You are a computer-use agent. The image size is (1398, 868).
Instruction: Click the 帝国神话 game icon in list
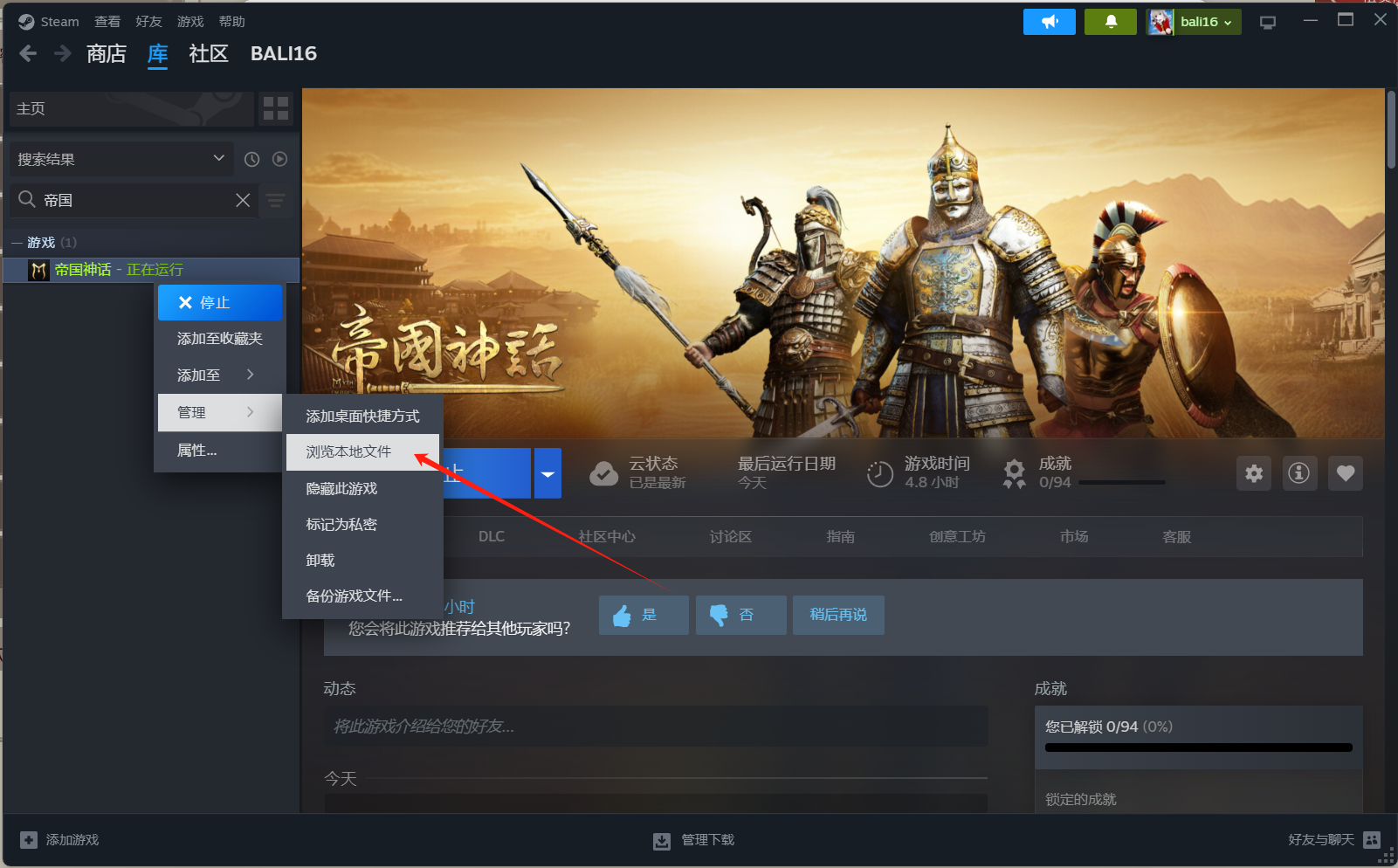coord(38,270)
